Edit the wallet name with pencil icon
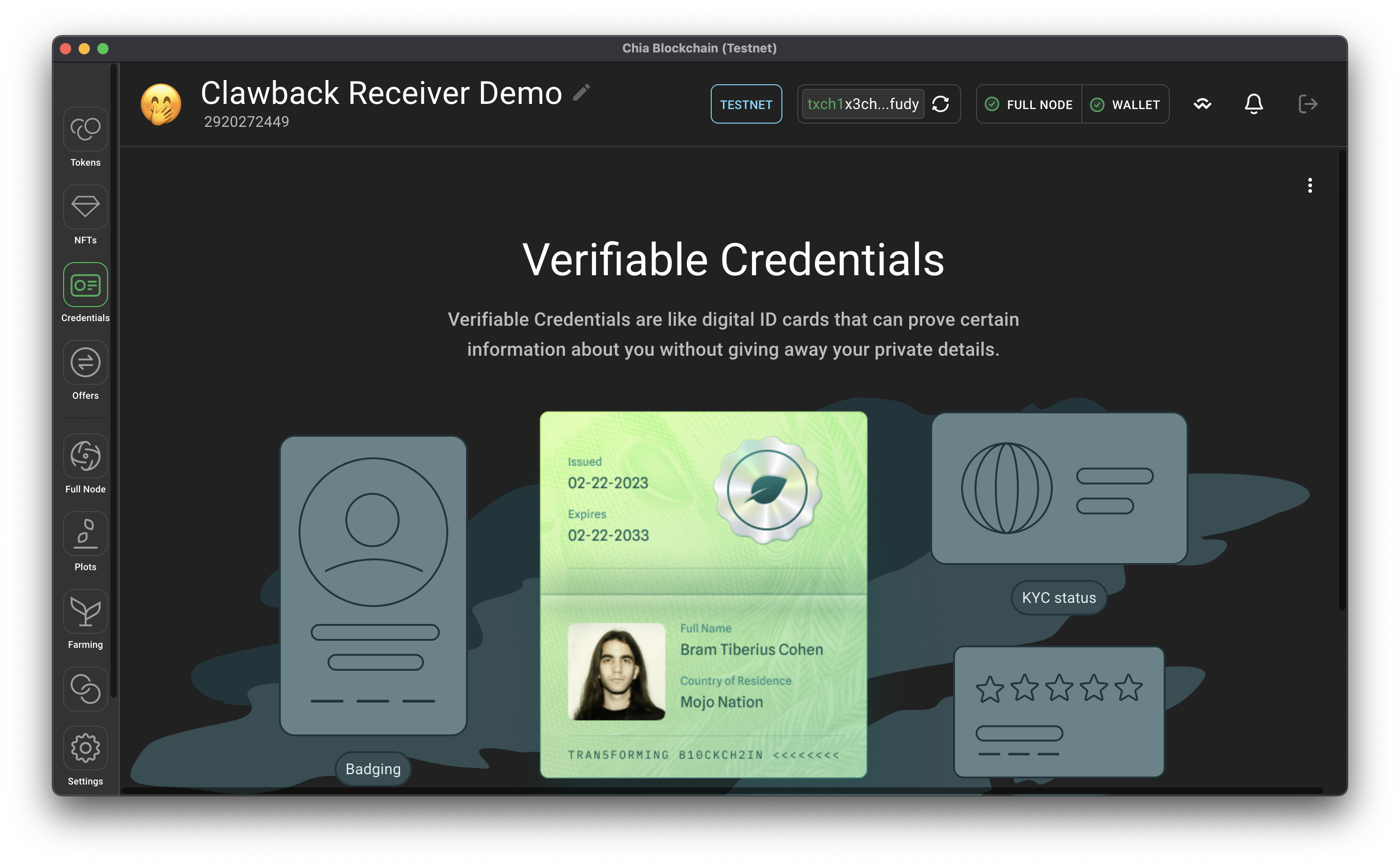This screenshot has width=1400, height=865. pos(582,93)
